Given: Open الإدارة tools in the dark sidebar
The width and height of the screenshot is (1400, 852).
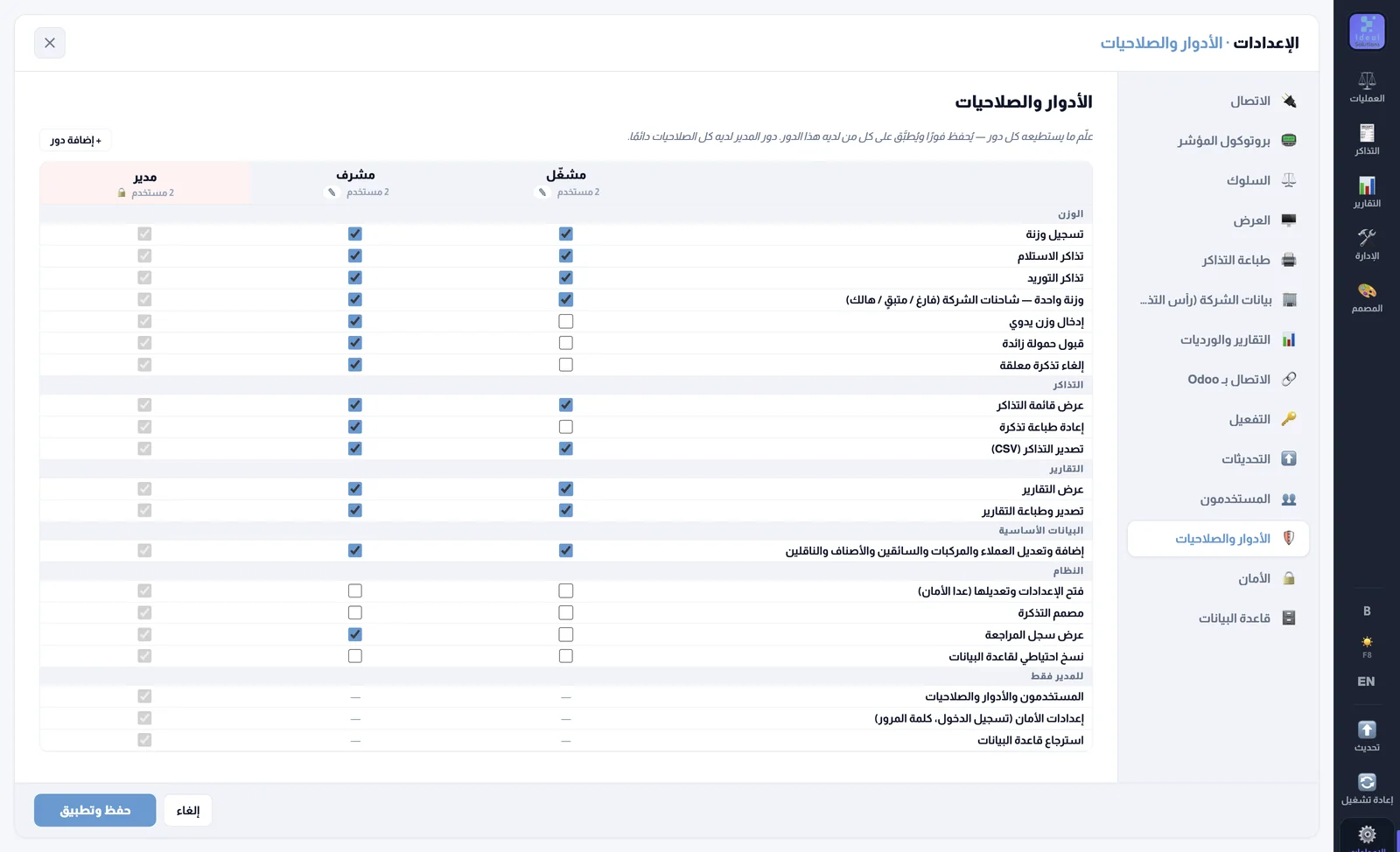Looking at the screenshot, I should tap(1367, 245).
